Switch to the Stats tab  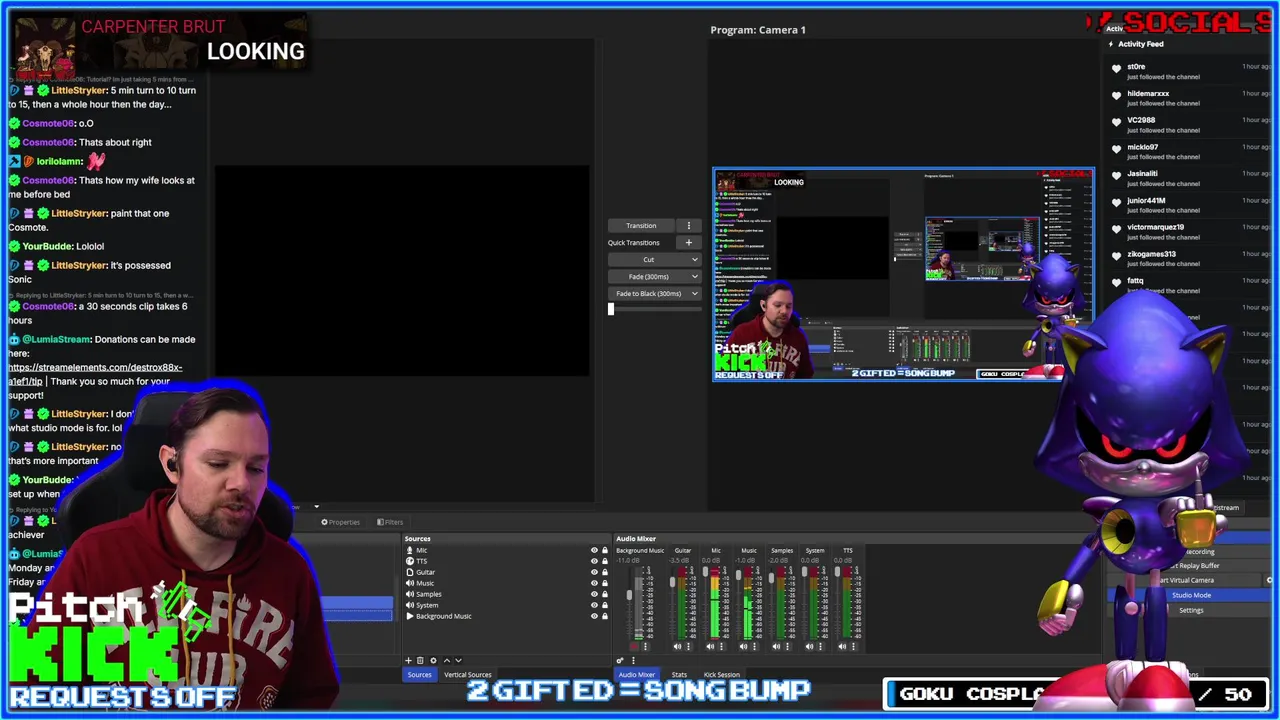(679, 675)
